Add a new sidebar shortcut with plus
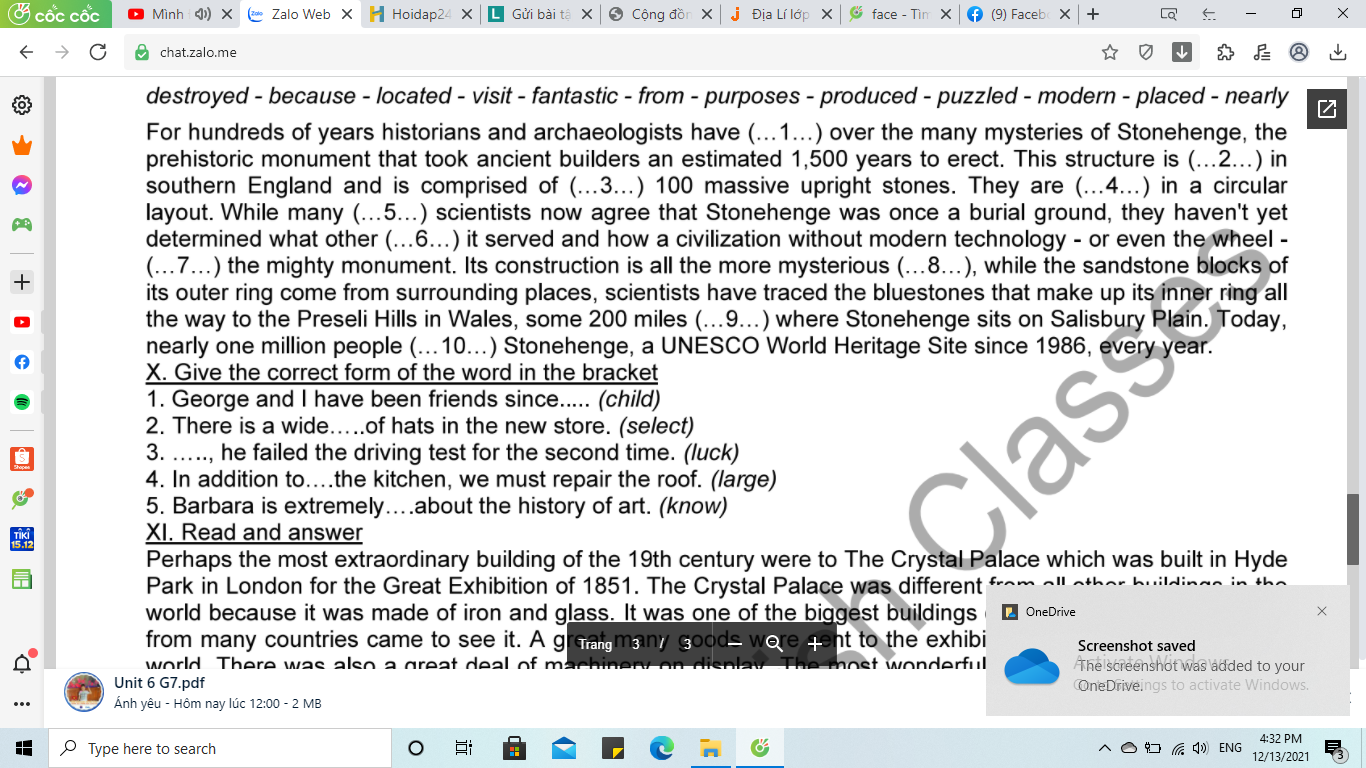 tap(21, 282)
